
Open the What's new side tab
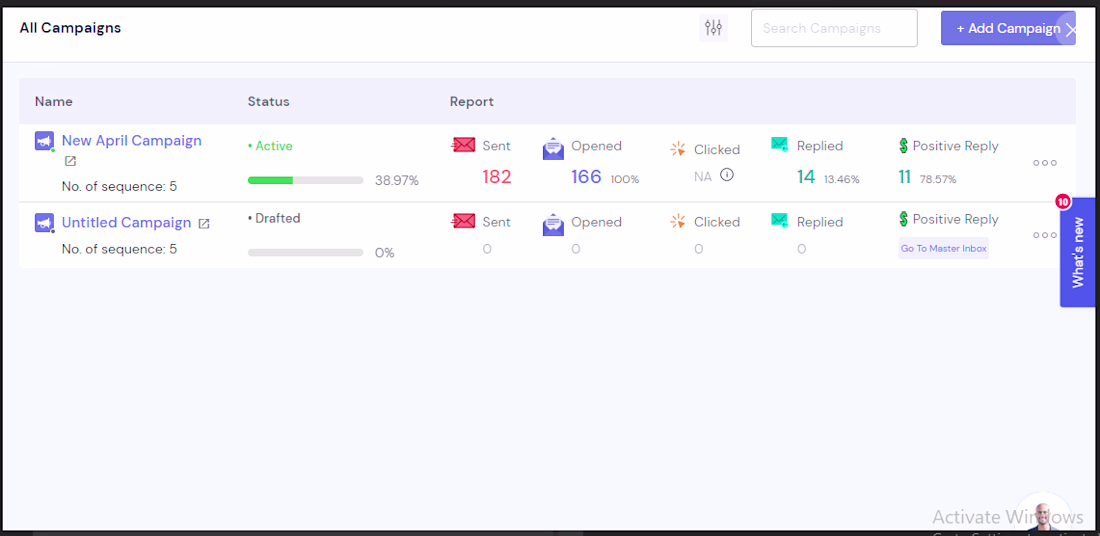point(1078,253)
